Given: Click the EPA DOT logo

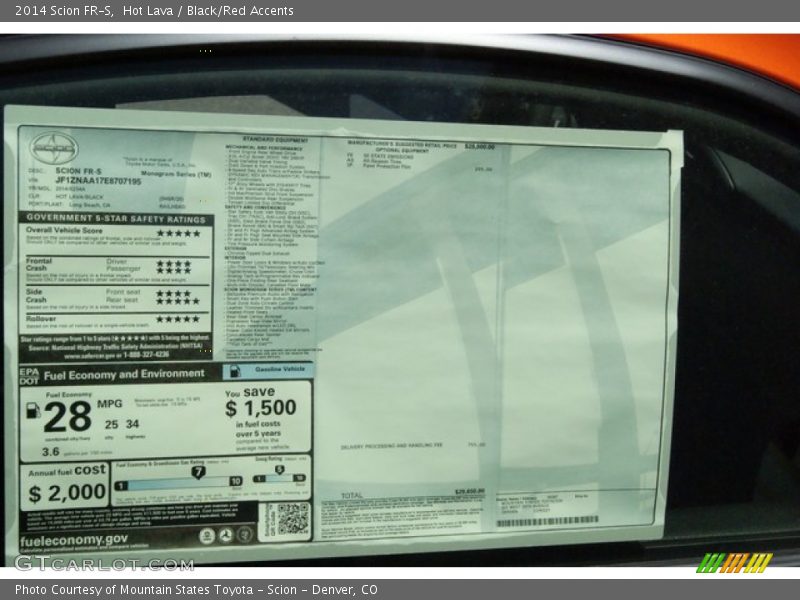Looking at the screenshot, I should pyautogui.click(x=29, y=376).
